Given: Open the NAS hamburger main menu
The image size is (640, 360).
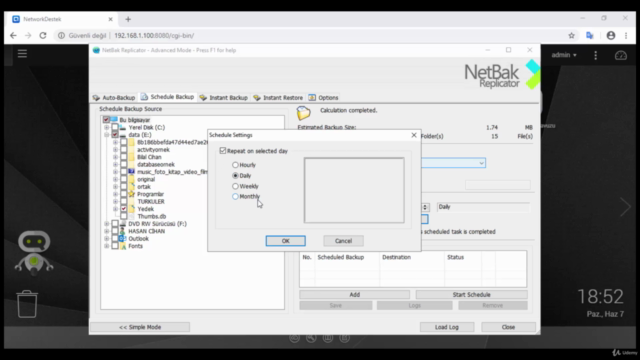Looking at the screenshot, I should [22, 53].
